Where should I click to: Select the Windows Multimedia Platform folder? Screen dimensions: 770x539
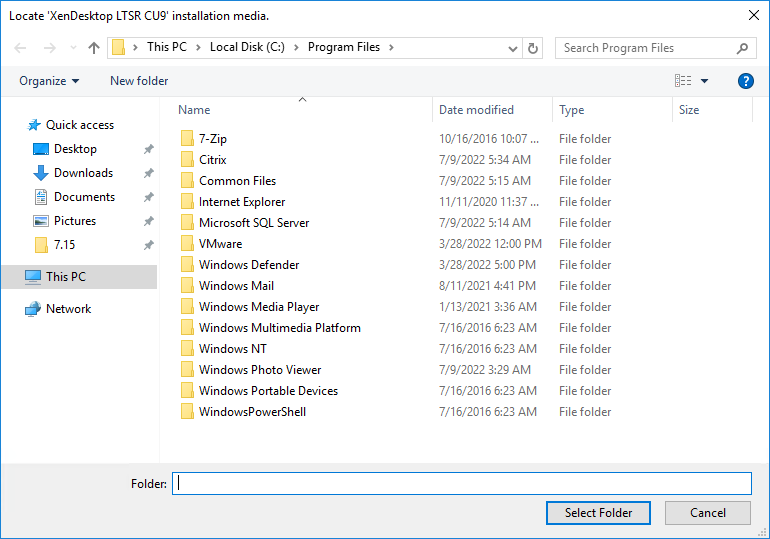(279, 328)
